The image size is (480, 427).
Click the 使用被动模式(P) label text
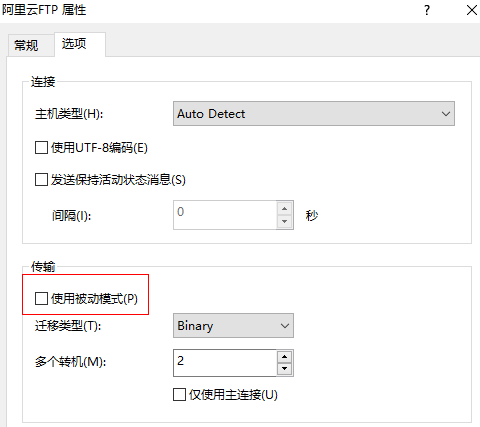coord(94,299)
